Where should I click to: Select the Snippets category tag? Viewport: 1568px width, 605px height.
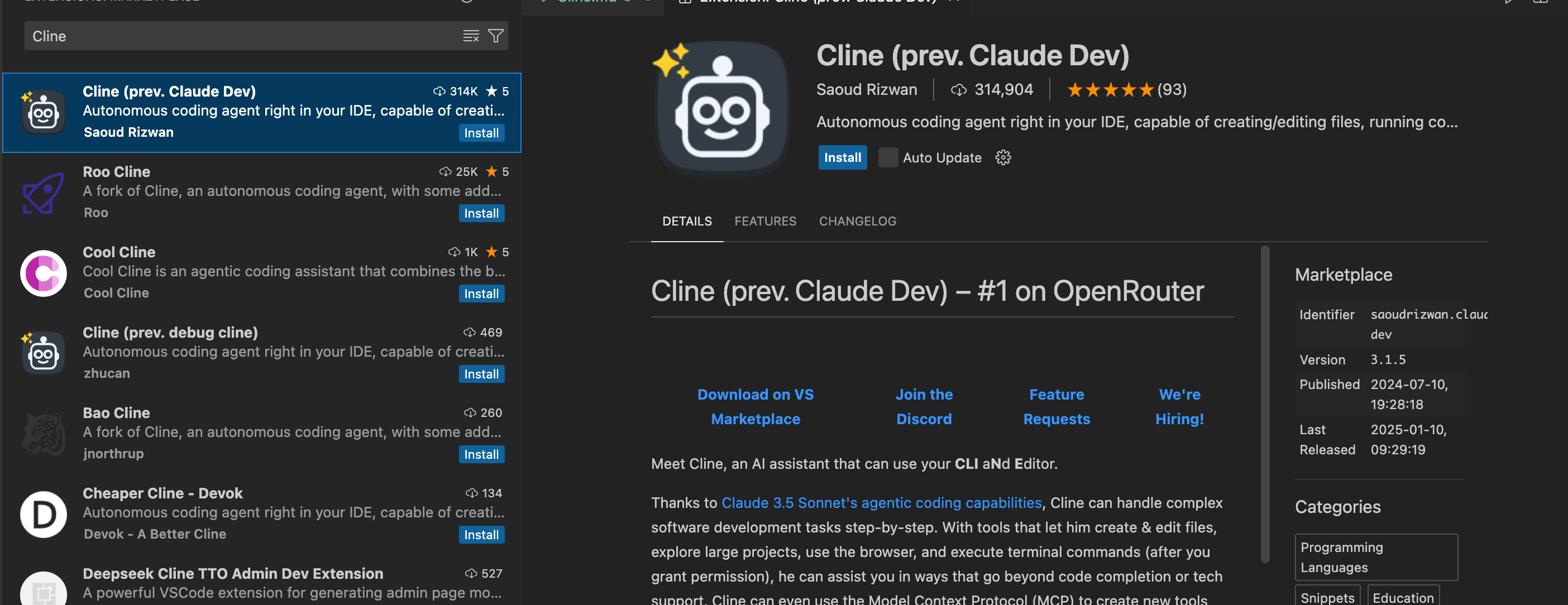(1327, 596)
